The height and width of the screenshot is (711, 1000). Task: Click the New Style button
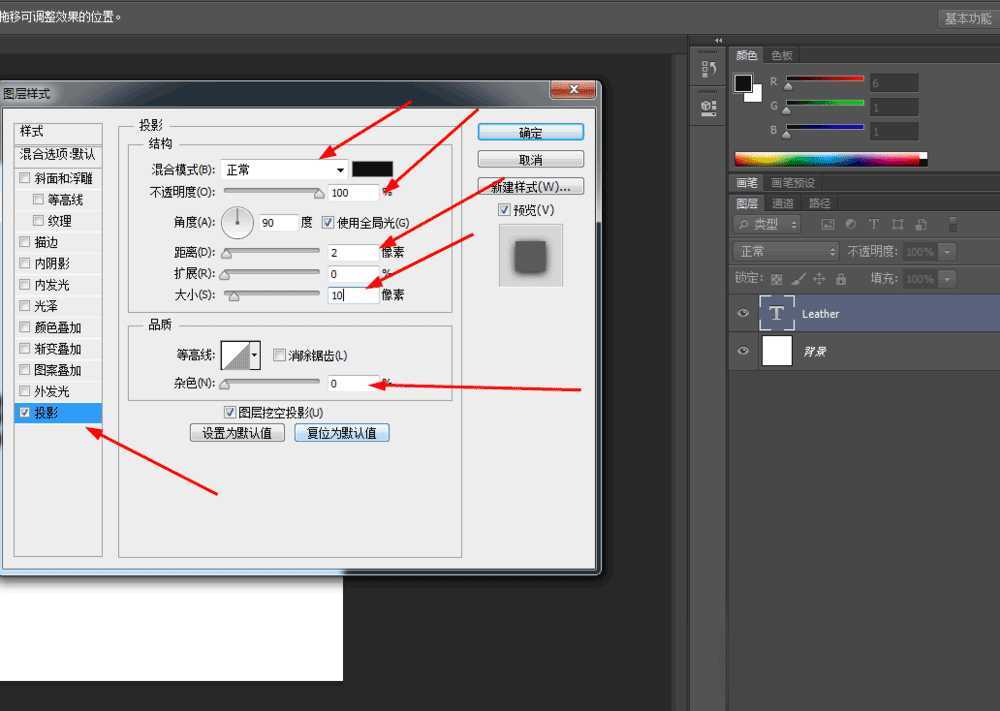tap(531, 186)
